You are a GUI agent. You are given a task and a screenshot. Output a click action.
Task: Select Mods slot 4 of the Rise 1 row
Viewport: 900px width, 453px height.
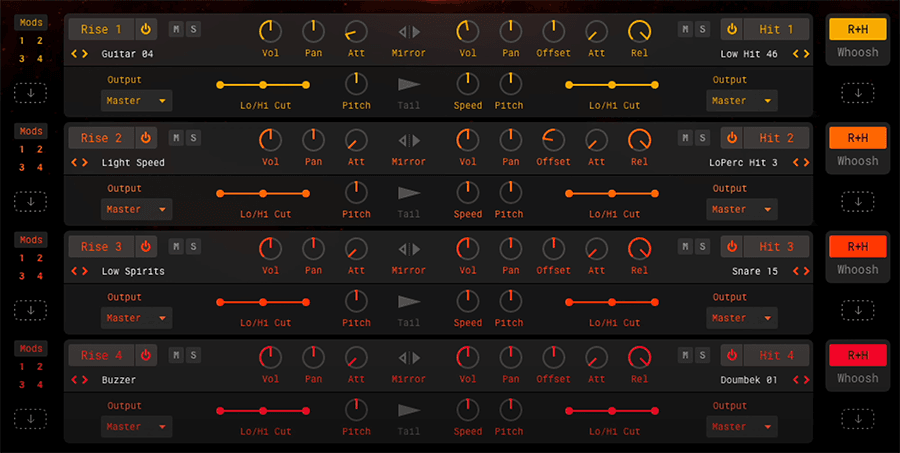pos(40,59)
